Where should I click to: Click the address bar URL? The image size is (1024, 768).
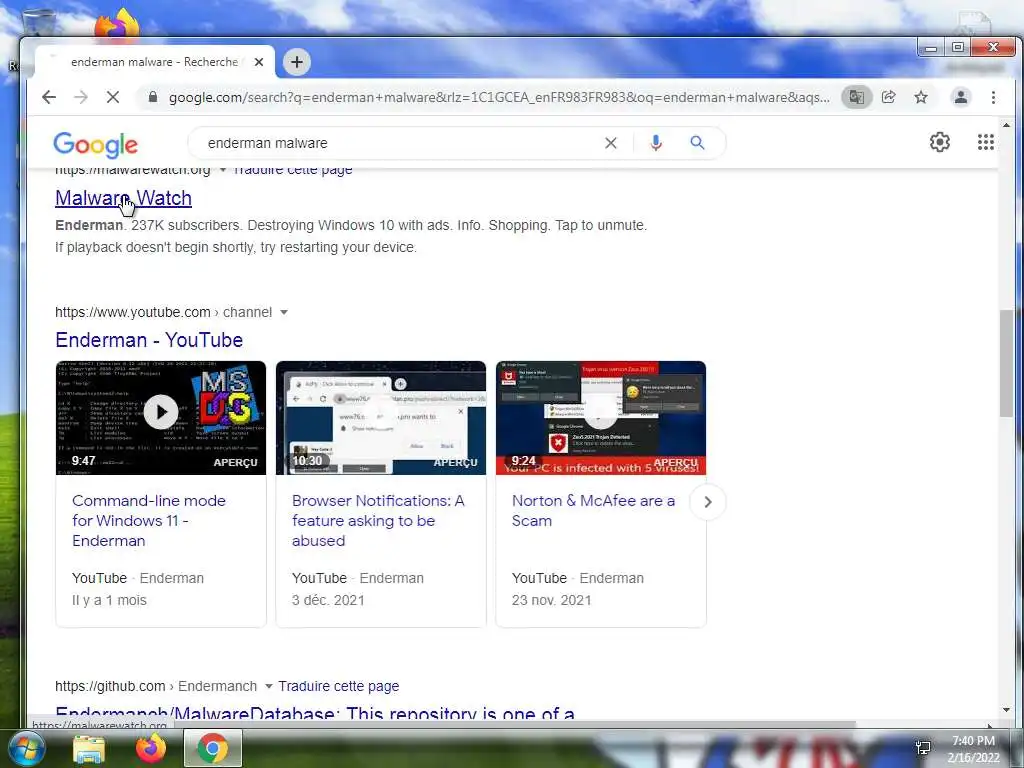click(x=499, y=97)
